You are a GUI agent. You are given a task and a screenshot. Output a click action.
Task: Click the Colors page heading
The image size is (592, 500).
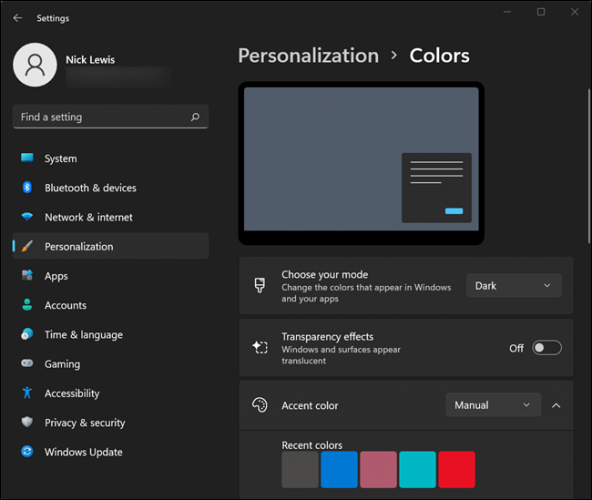click(439, 56)
